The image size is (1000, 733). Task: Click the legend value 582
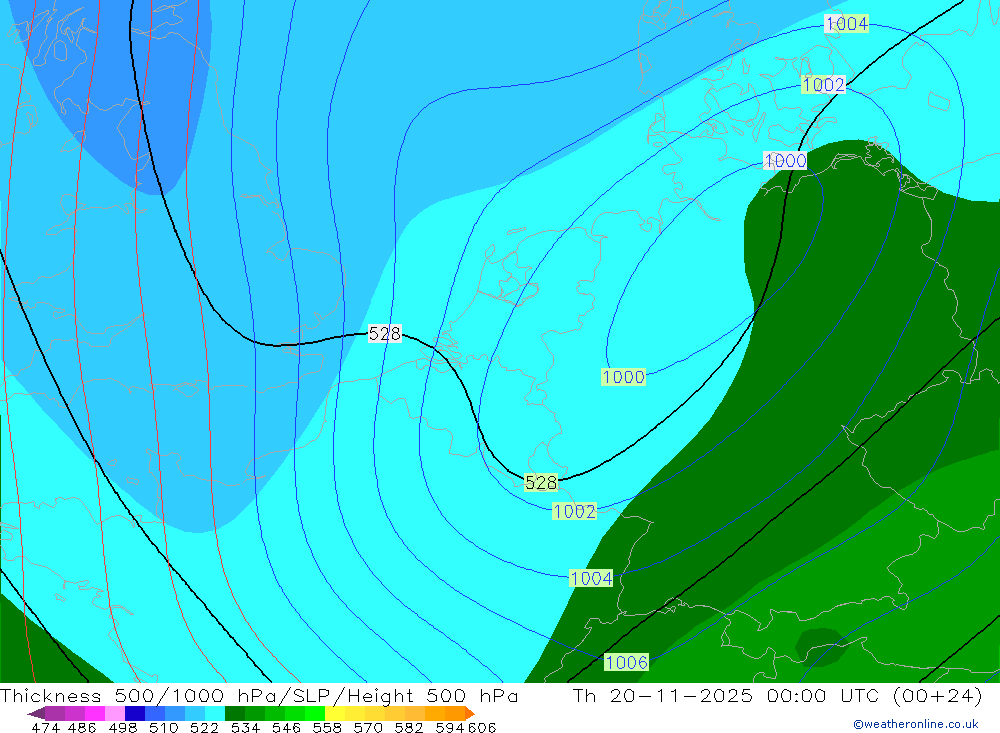408,727
